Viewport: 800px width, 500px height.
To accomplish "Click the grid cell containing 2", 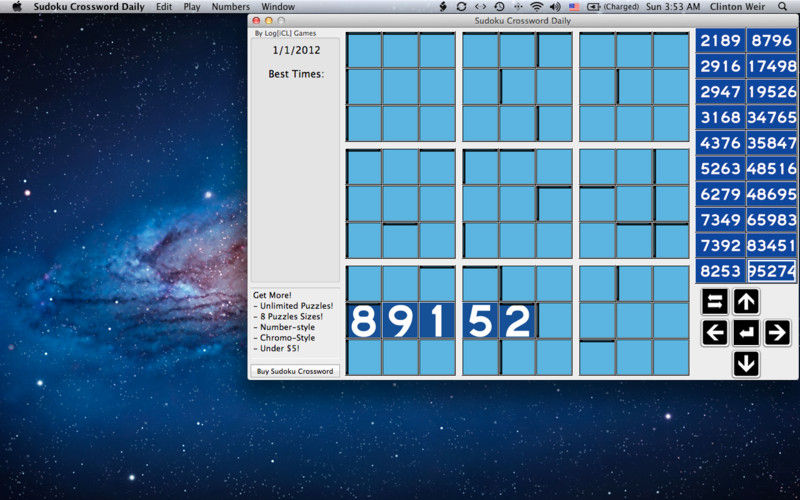I will click(x=517, y=321).
